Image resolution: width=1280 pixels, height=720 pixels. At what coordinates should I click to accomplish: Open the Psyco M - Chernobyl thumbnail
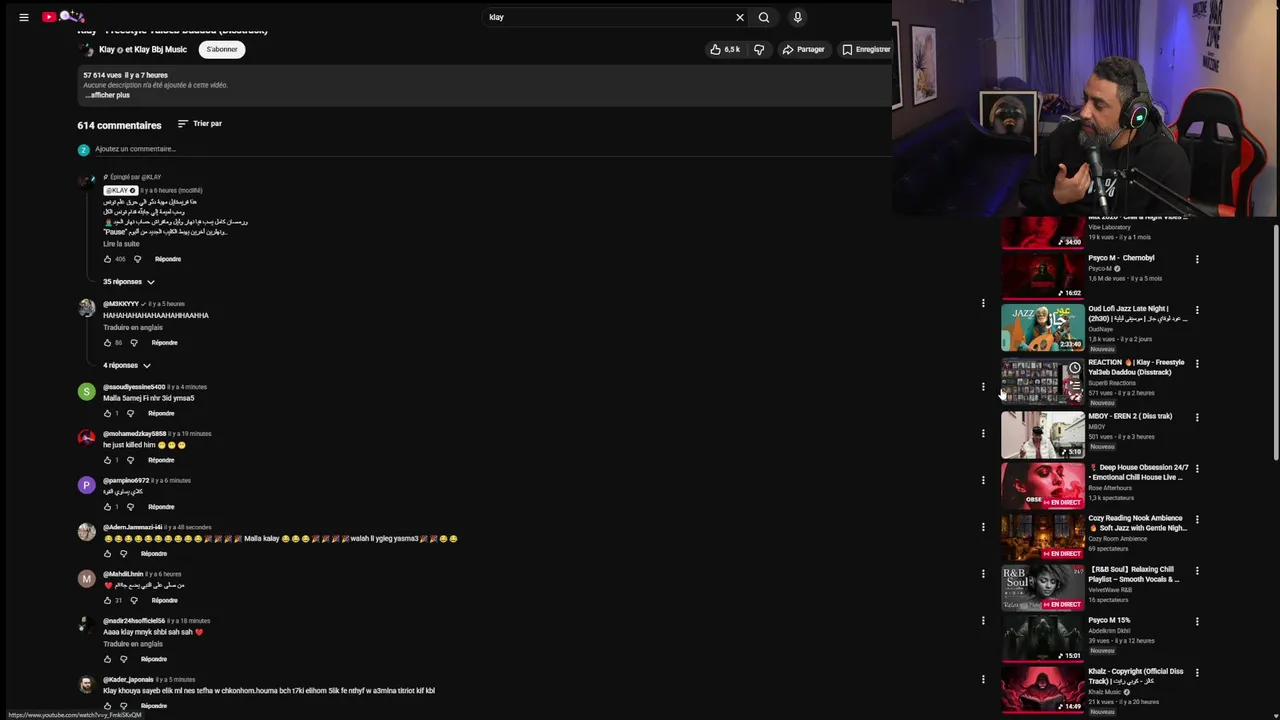tap(1042, 275)
